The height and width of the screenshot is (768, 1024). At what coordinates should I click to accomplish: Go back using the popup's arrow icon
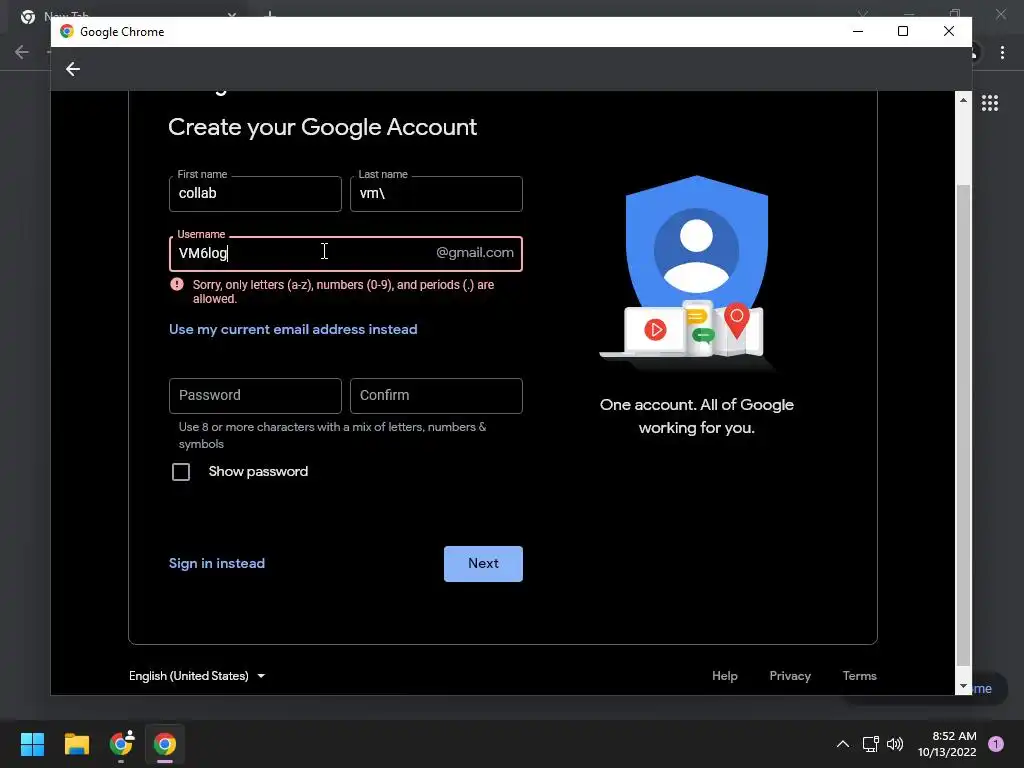(72, 69)
